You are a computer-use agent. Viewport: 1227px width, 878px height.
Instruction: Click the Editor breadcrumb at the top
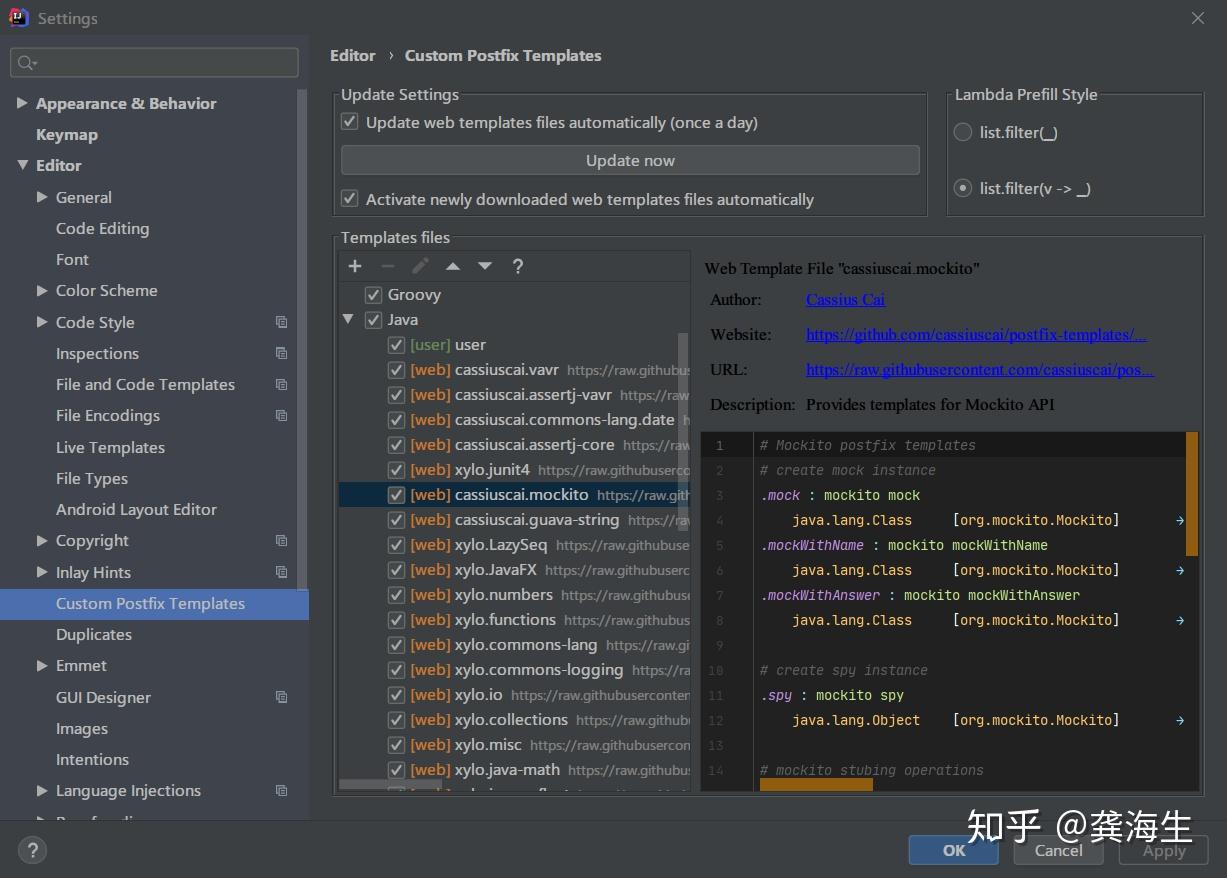pos(353,56)
